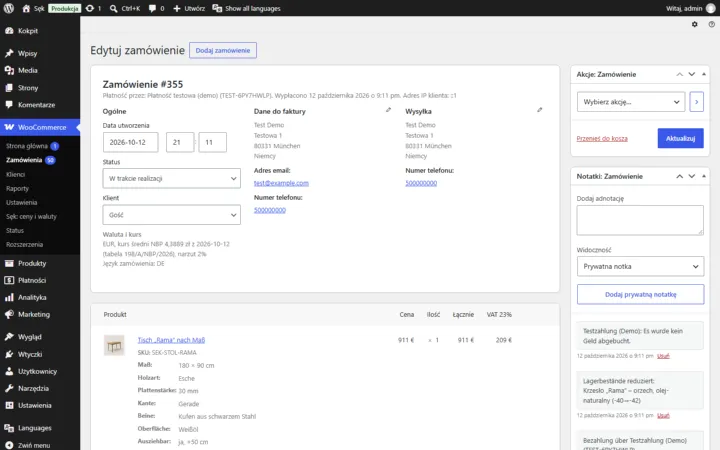
Task: Collapse the Notatki: Zamówienie panel toggle triangle
Action: [x=703, y=176]
